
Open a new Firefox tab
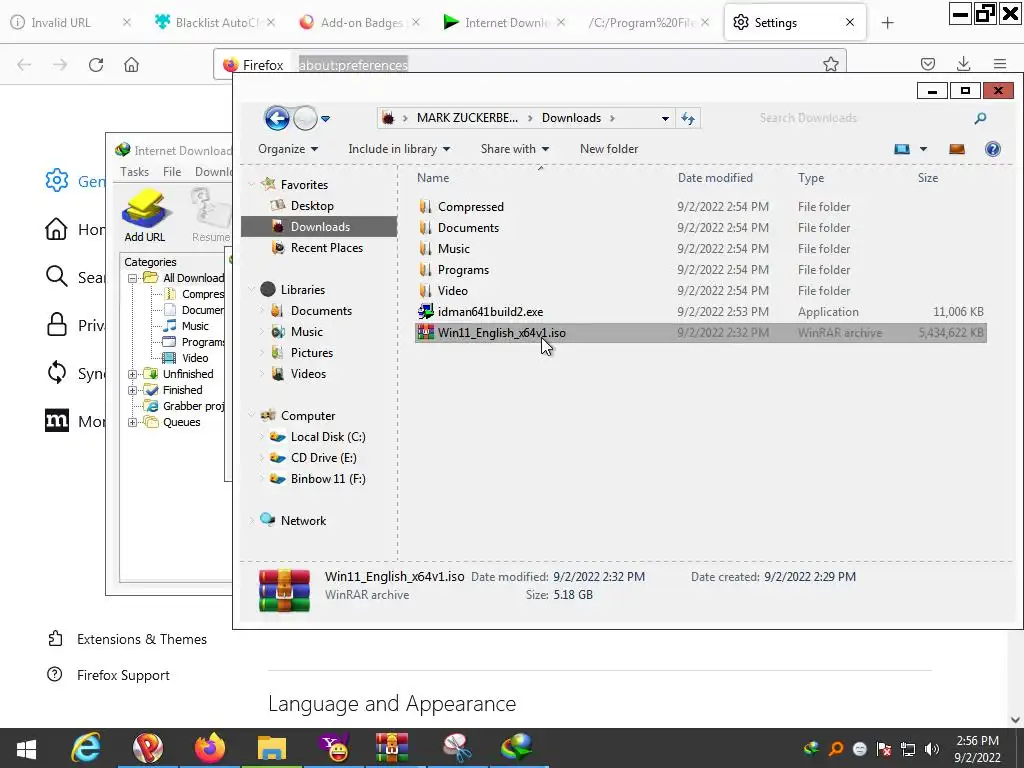pos(887,23)
